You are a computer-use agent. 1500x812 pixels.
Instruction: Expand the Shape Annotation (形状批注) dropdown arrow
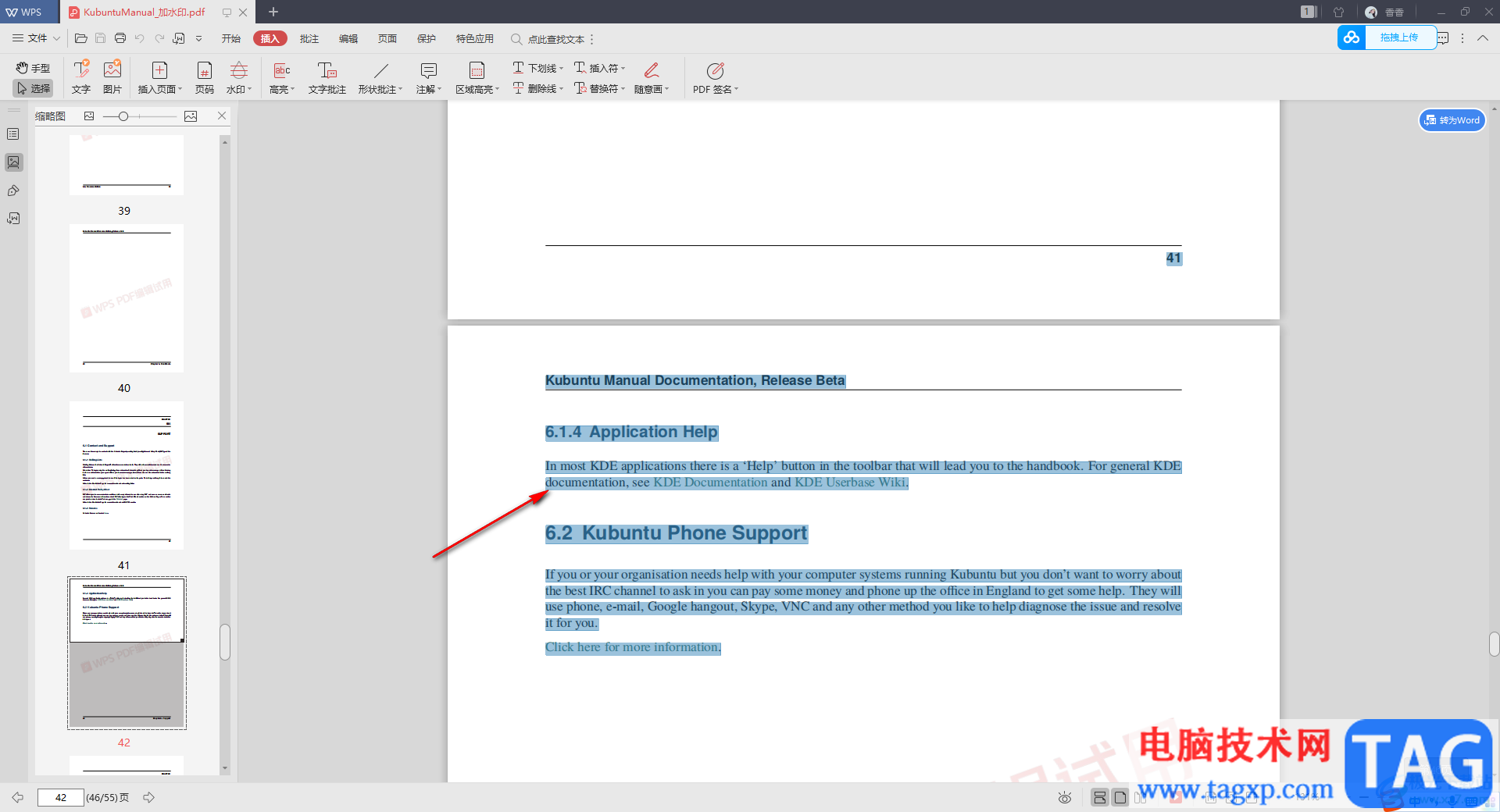pos(401,89)
